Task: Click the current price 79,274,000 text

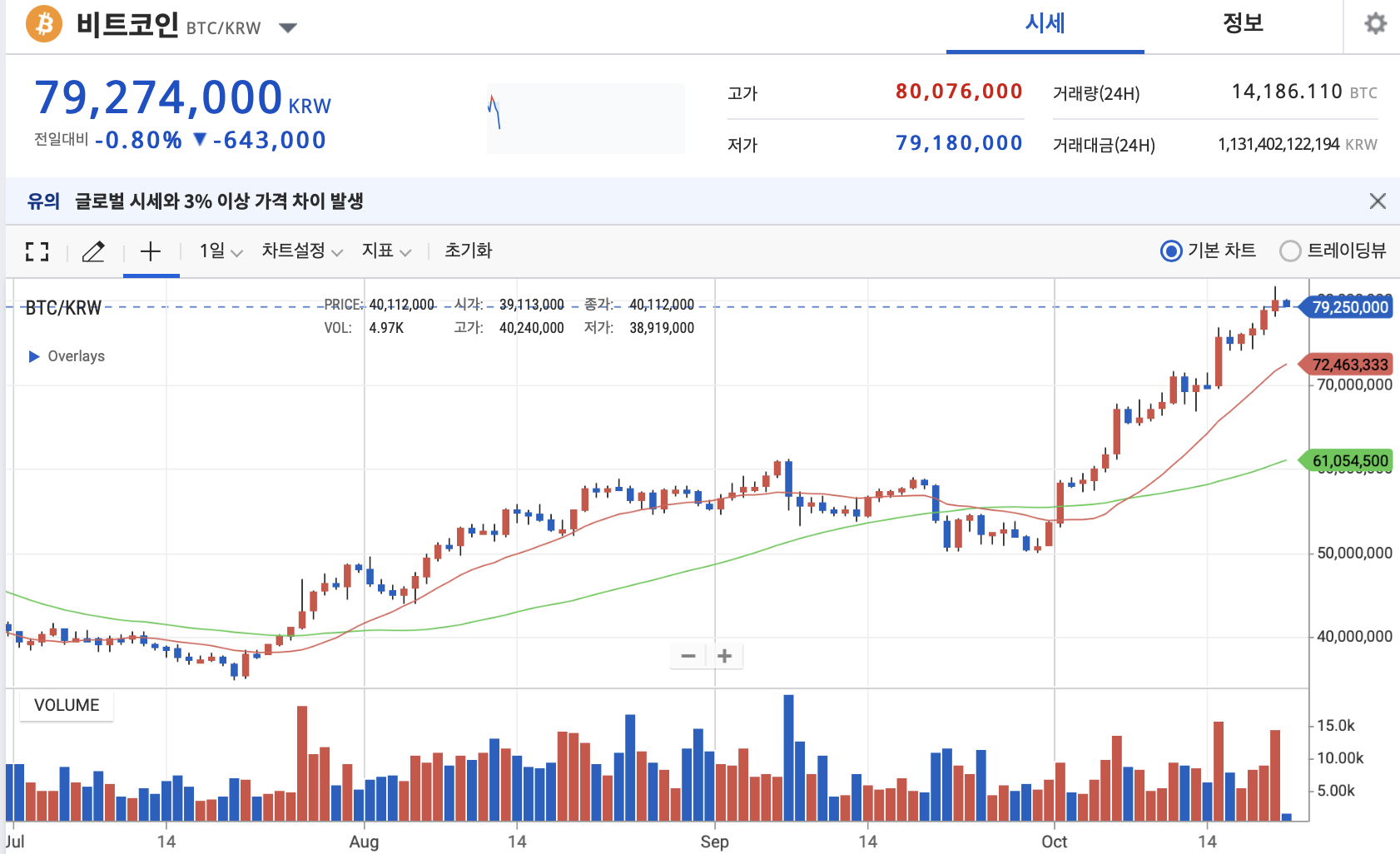Action: (x=158, y=97)
